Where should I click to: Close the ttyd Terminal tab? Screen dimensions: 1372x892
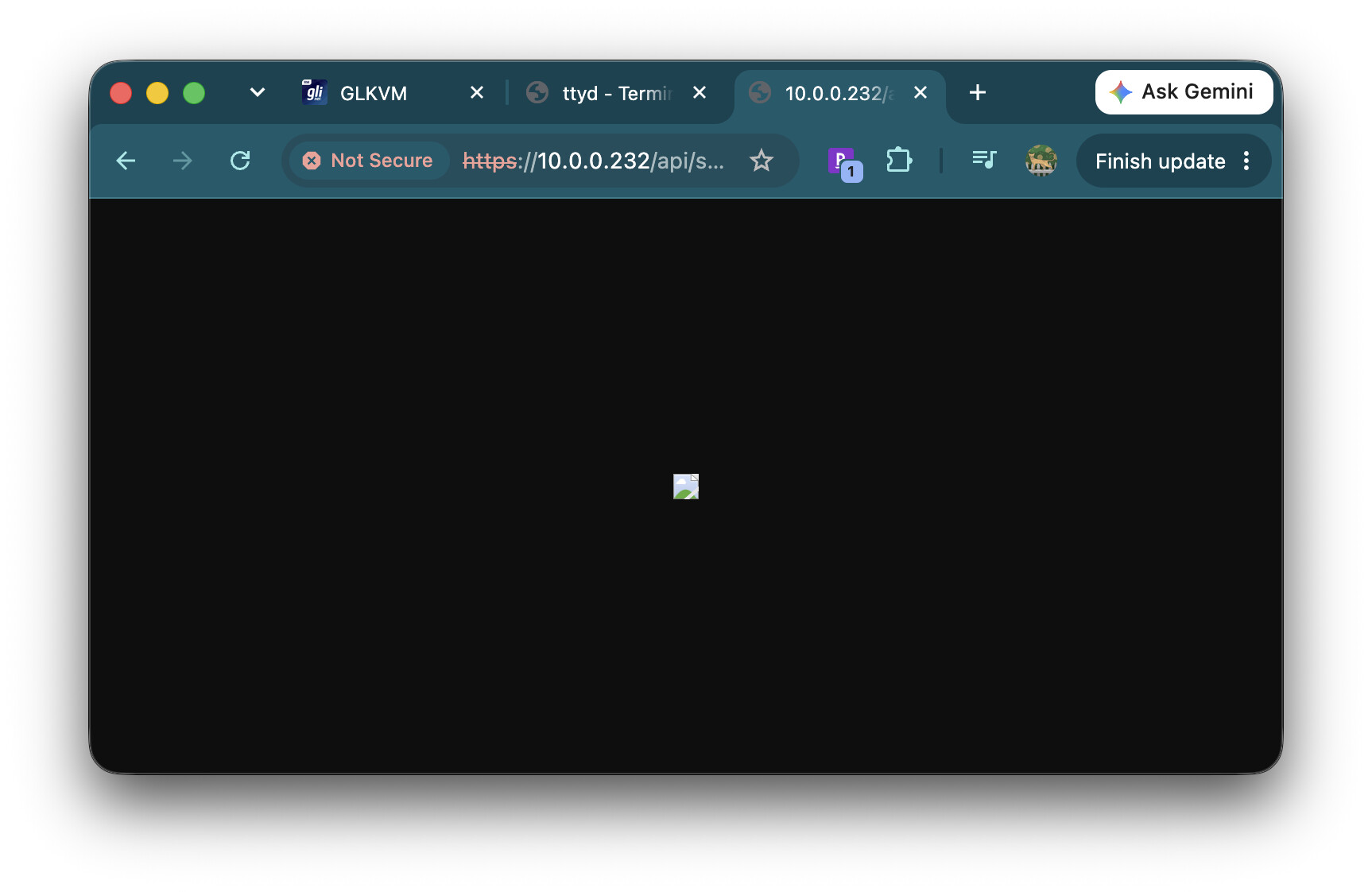coord(700,93)
